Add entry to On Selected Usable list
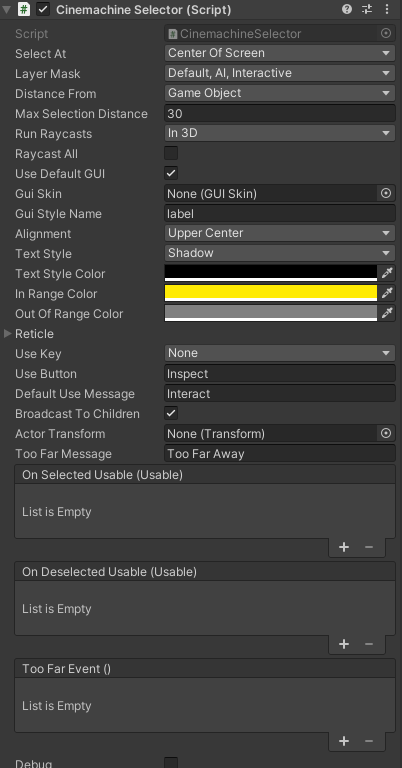402x768 pixels. click(x=344, y=547)
